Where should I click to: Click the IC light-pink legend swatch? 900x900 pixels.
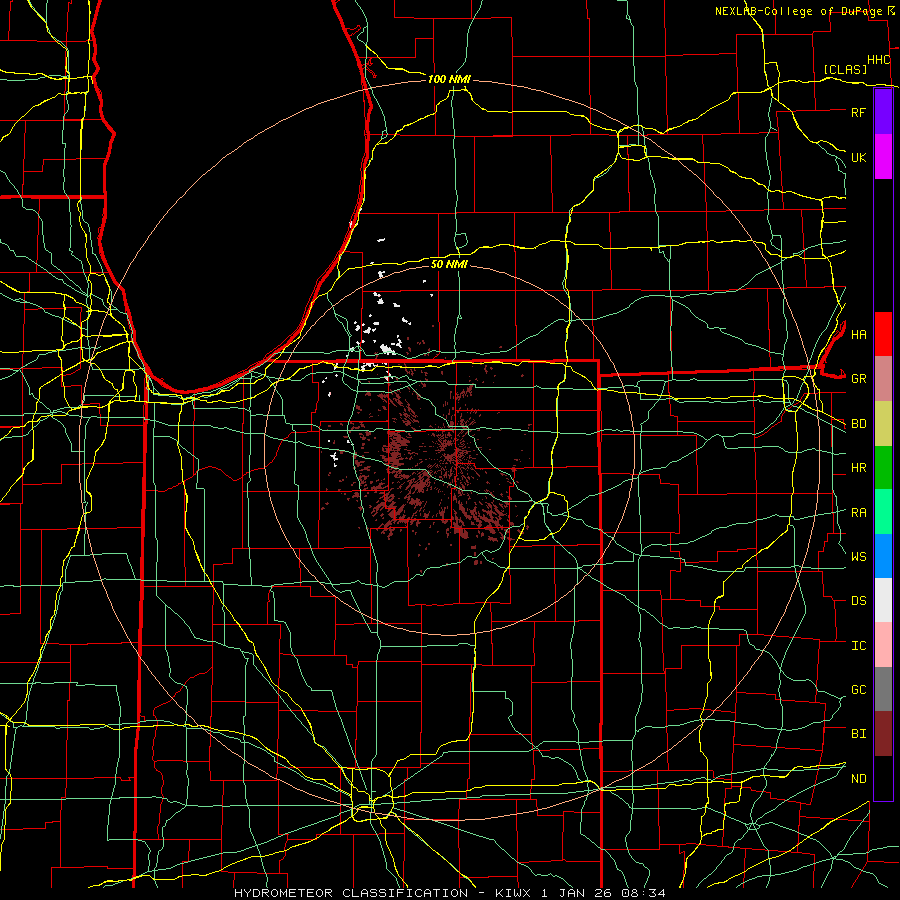(883, 645)
